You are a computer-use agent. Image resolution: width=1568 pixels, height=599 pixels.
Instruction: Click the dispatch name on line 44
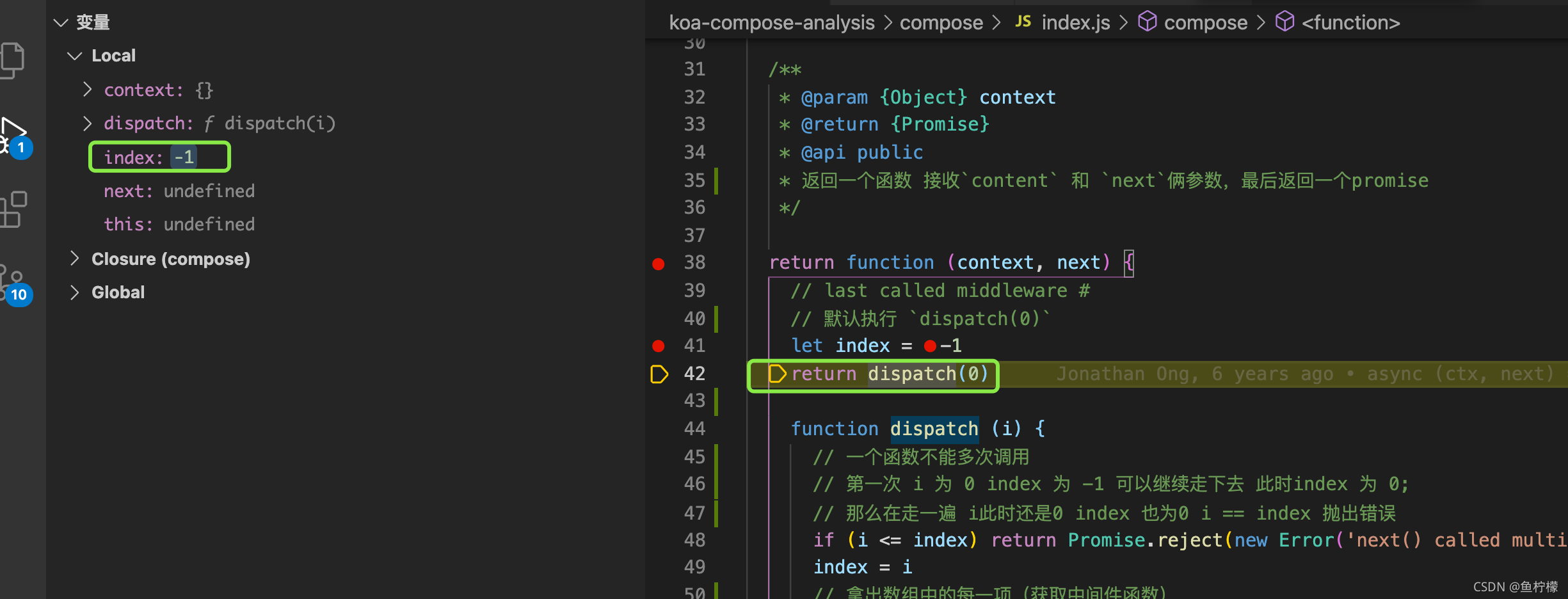coord(934,429)
